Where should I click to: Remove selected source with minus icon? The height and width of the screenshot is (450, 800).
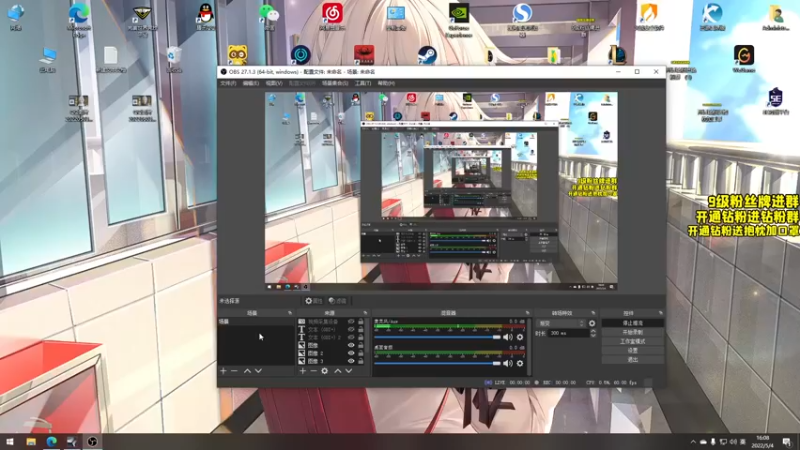(x=313, y=371)
